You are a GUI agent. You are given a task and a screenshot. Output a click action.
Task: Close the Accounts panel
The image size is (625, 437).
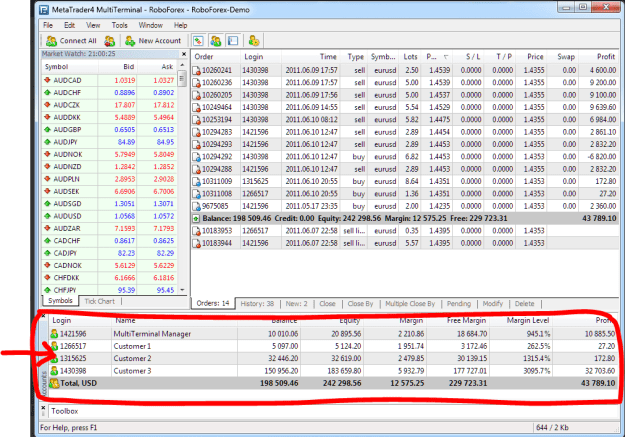pyautogui.click(x=43, y=315)
